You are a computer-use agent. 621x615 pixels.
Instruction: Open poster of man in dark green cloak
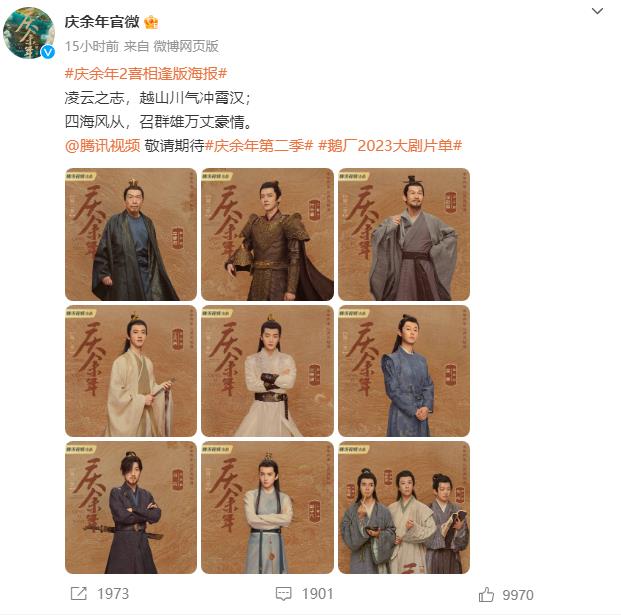click(131, 234)
